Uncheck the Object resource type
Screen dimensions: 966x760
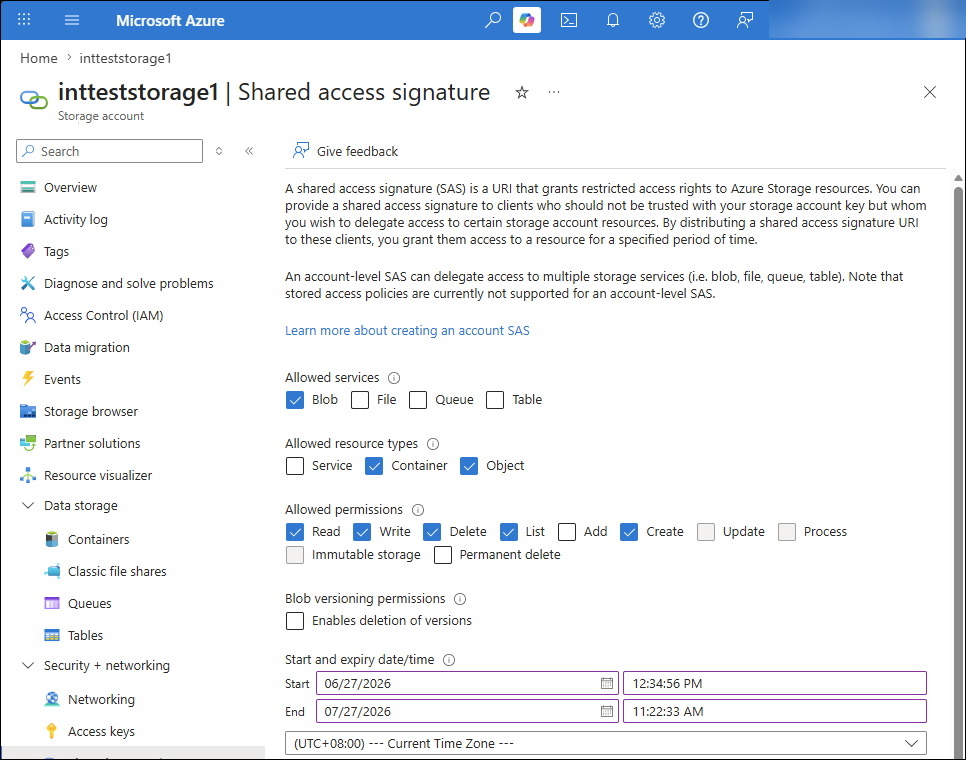pos(469,466)
